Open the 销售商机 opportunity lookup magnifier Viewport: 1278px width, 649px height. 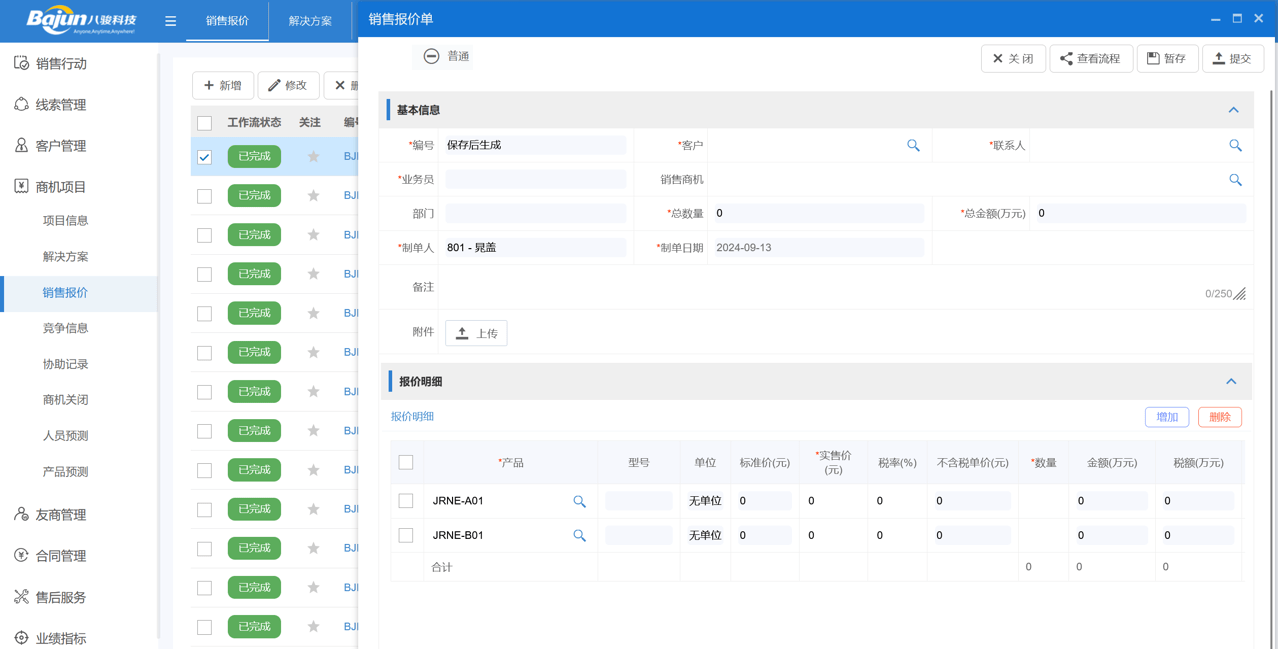[x=1235, y=179]
